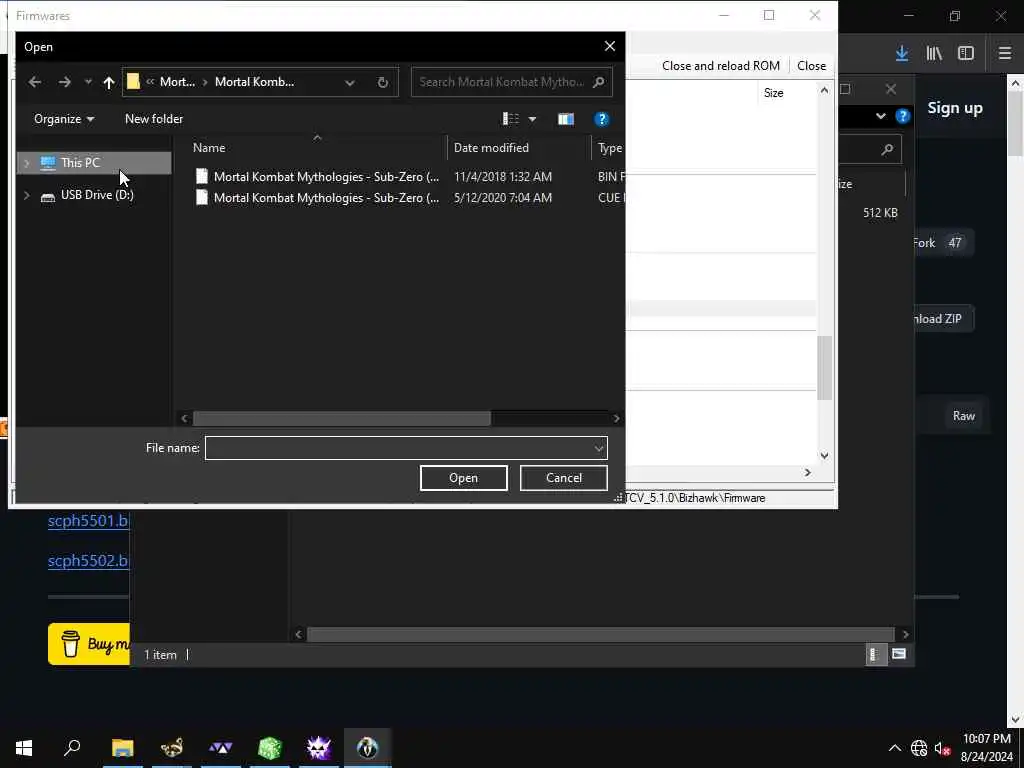The image size is (1024, 768).
Task: Open the browser library icon
Action: (x=934, y=53)
